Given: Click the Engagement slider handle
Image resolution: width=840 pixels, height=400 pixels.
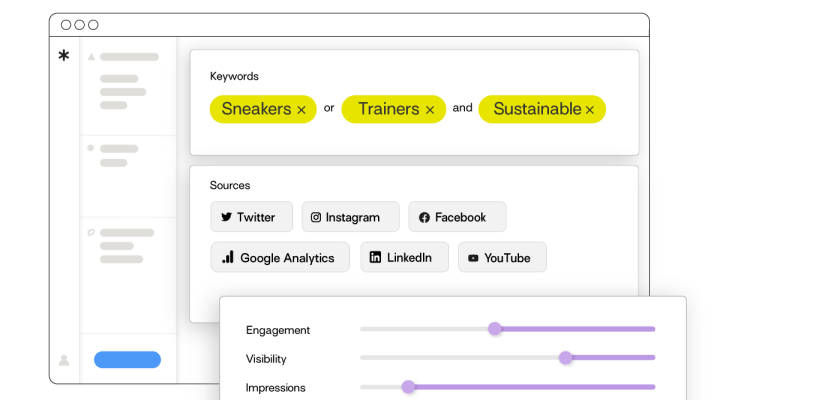Looking at the screenshot, I should (x=494, y=328).
